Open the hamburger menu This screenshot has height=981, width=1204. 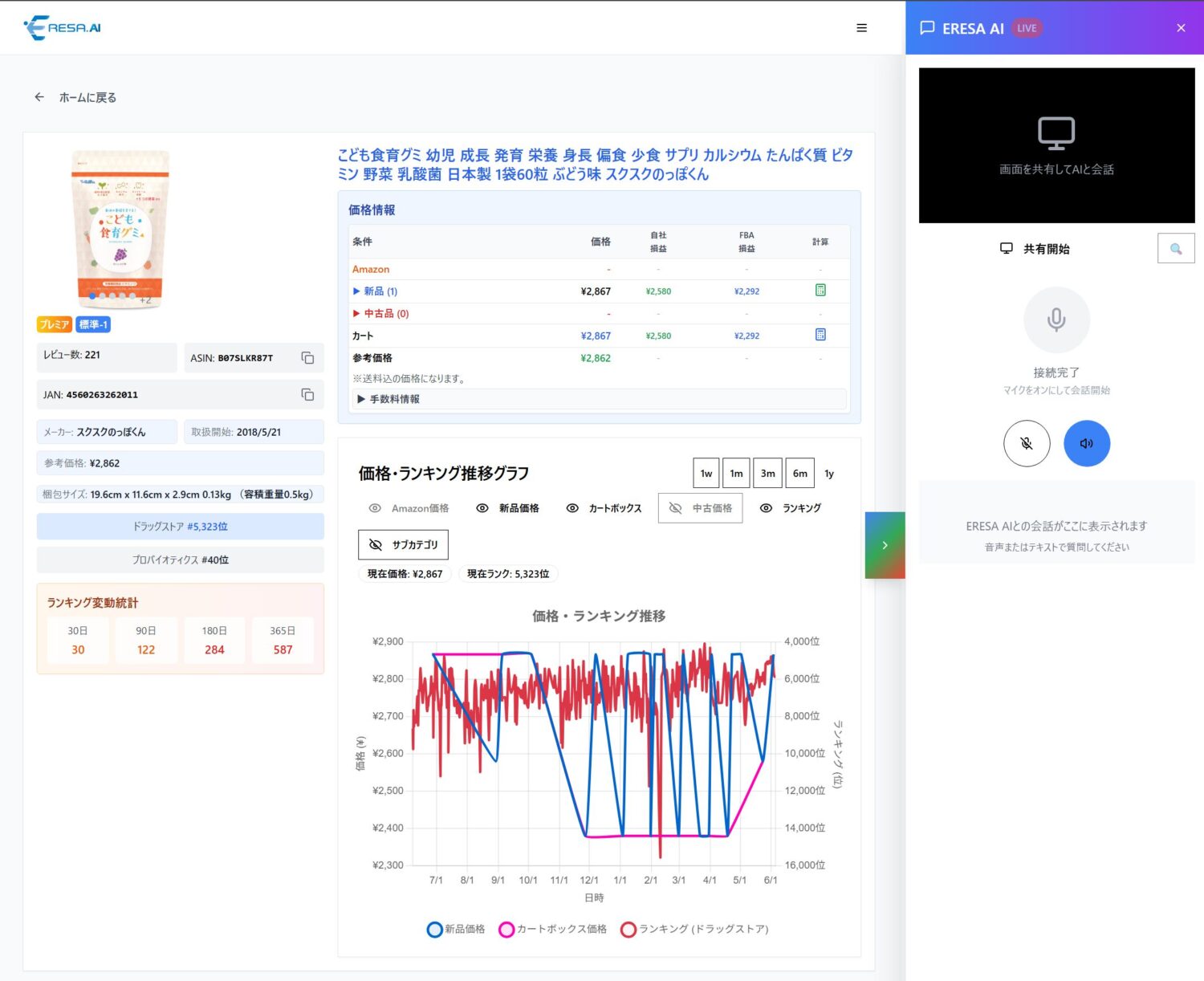tap(861, 28)
